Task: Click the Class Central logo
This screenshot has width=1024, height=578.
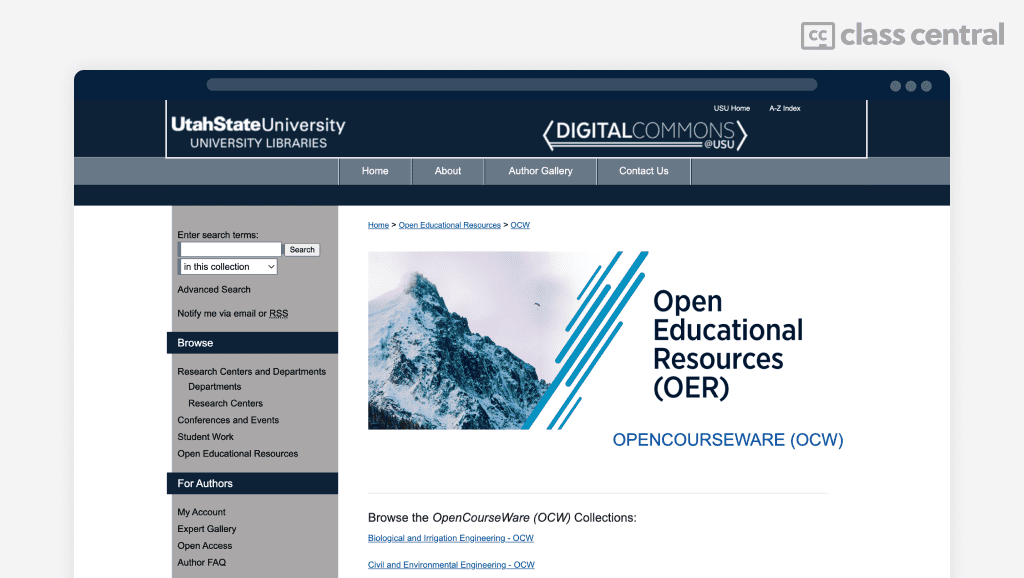Action: pyautogui.click(x=902, y=35)
